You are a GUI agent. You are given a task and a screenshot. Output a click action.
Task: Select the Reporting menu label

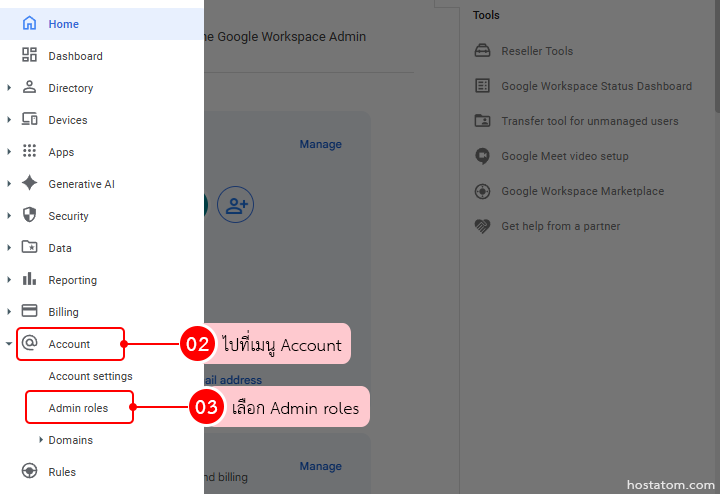[73, 280]
